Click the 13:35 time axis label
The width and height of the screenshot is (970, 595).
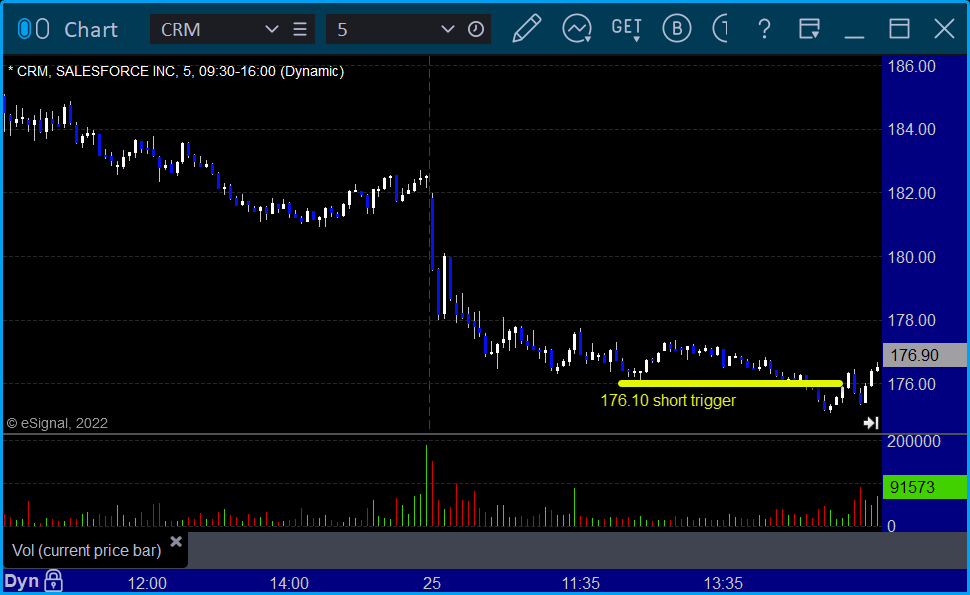(x=723, y=583)
